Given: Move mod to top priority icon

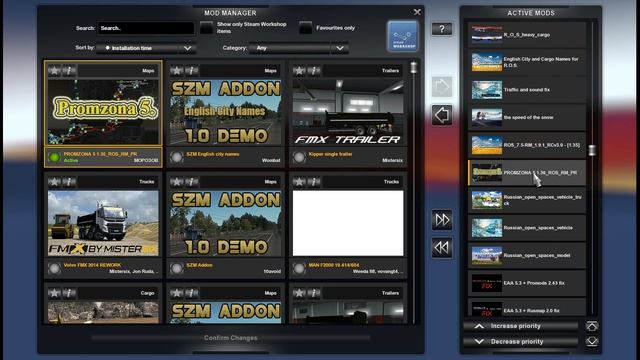Looking at the screenshot, I should pos(592,326).
